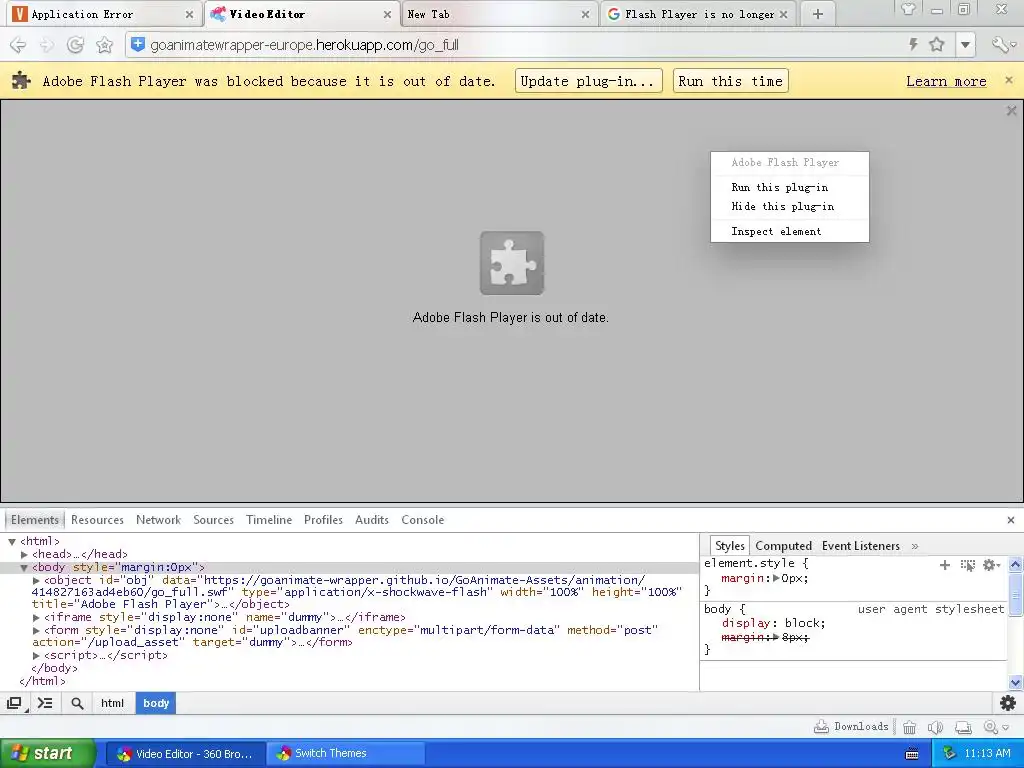Expand the object id="obj" node
1024x768 pixels.
coord(37,580)
